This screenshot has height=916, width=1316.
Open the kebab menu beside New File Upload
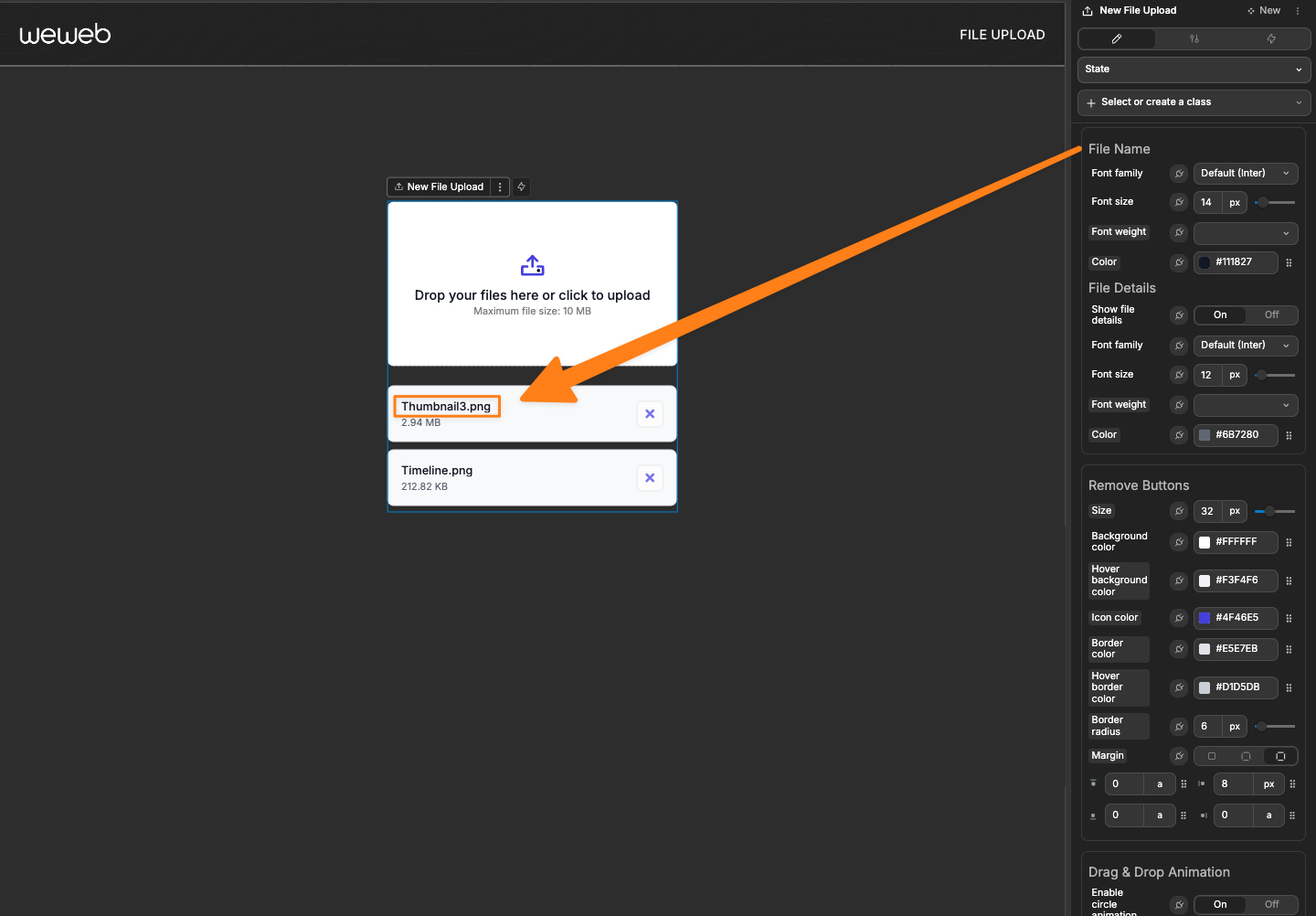click(500, 186)
